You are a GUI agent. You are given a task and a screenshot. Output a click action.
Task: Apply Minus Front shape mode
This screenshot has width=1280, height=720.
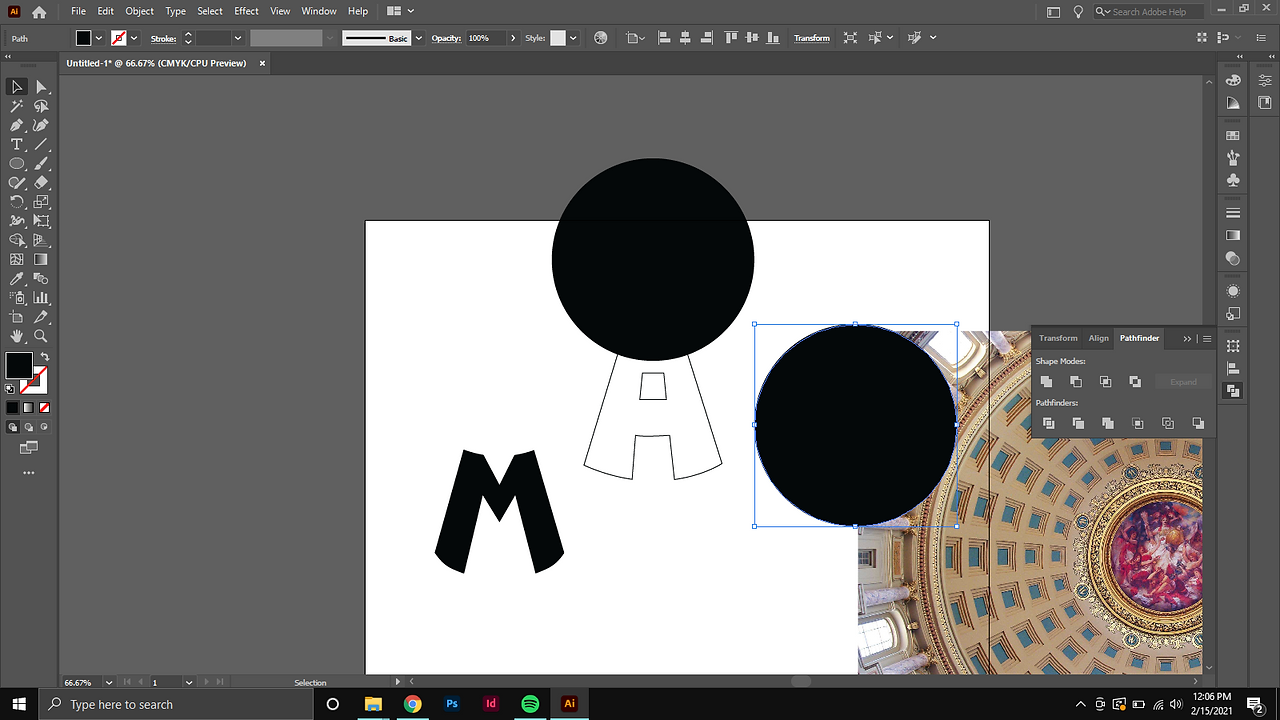pos(1076,382)
